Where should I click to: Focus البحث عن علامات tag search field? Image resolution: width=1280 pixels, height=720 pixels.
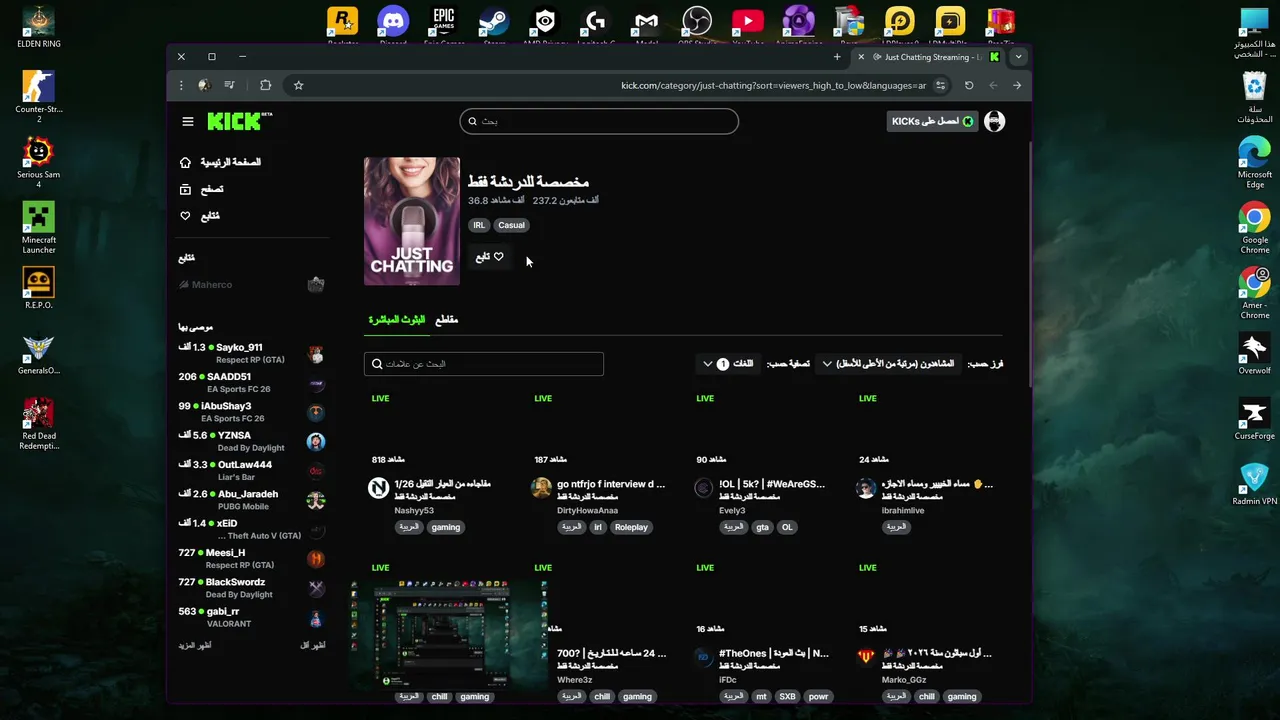[484, 364]
